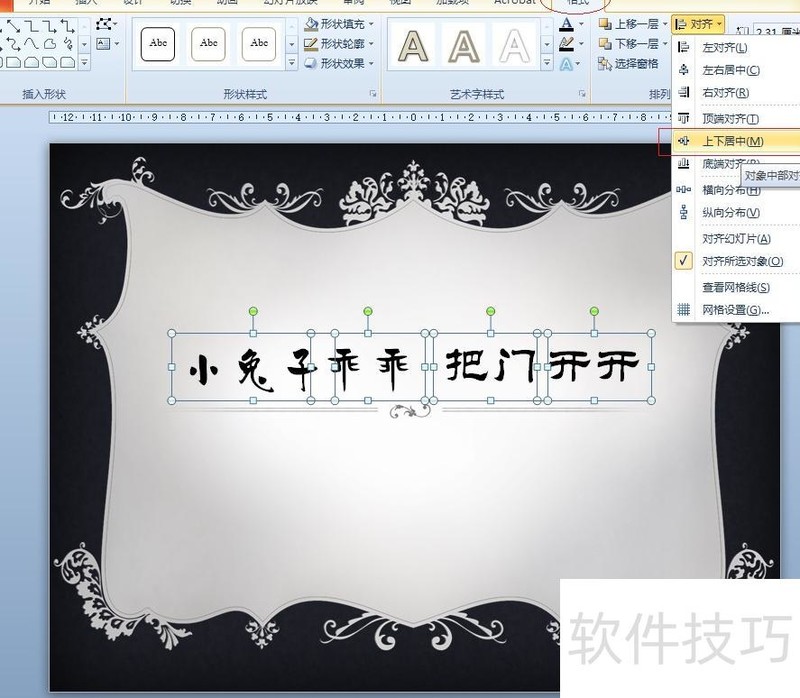Open the 选择窗格 selection pane
This screenshot has height=698, width=800.
click(629, 64)
